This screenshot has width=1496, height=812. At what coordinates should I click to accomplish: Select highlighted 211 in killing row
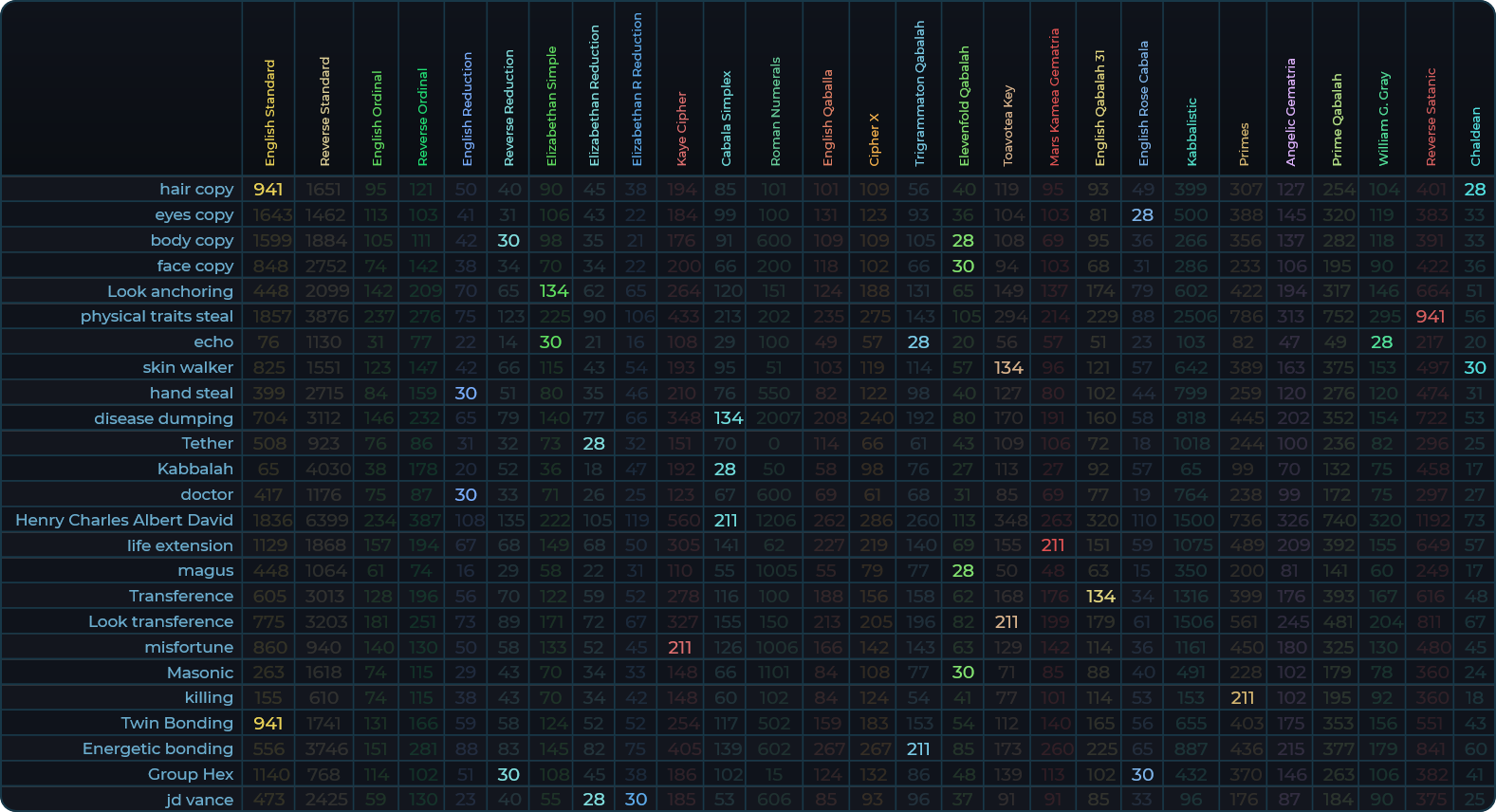(1243, 698)
